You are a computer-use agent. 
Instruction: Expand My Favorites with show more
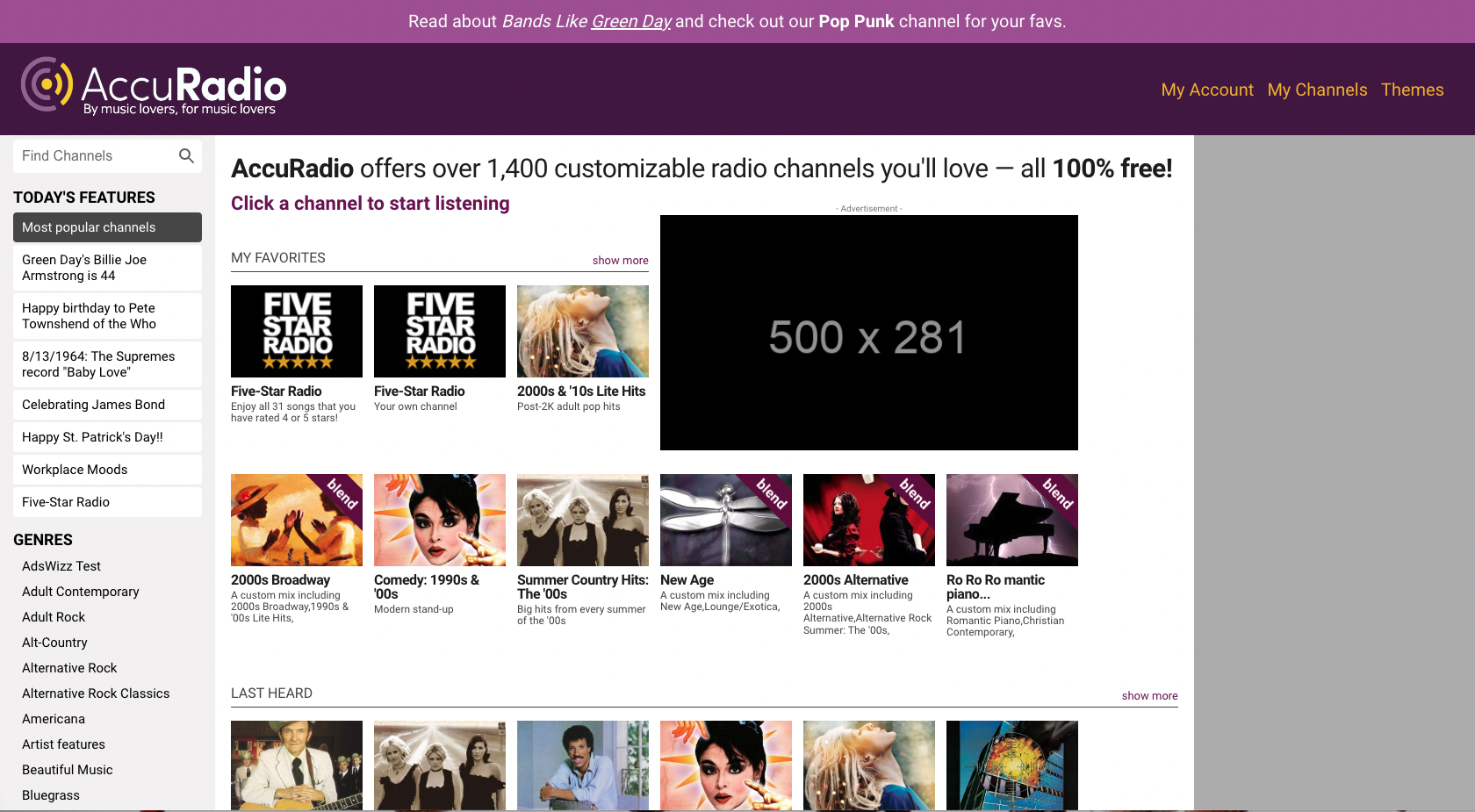620,261
